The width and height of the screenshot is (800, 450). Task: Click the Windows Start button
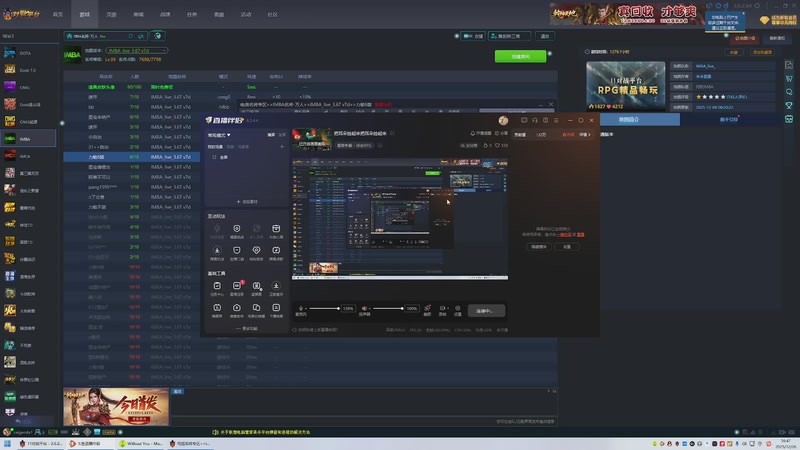[7, 443]
